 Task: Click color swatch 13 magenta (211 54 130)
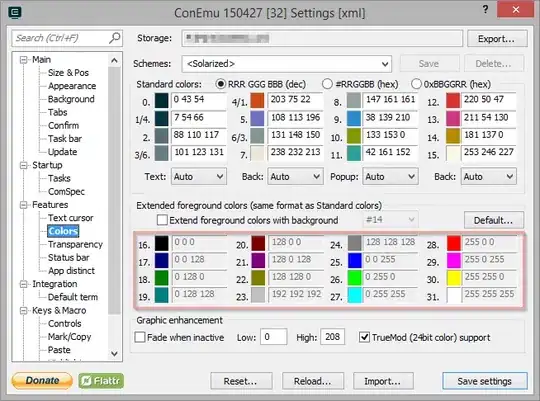(453, 118)
